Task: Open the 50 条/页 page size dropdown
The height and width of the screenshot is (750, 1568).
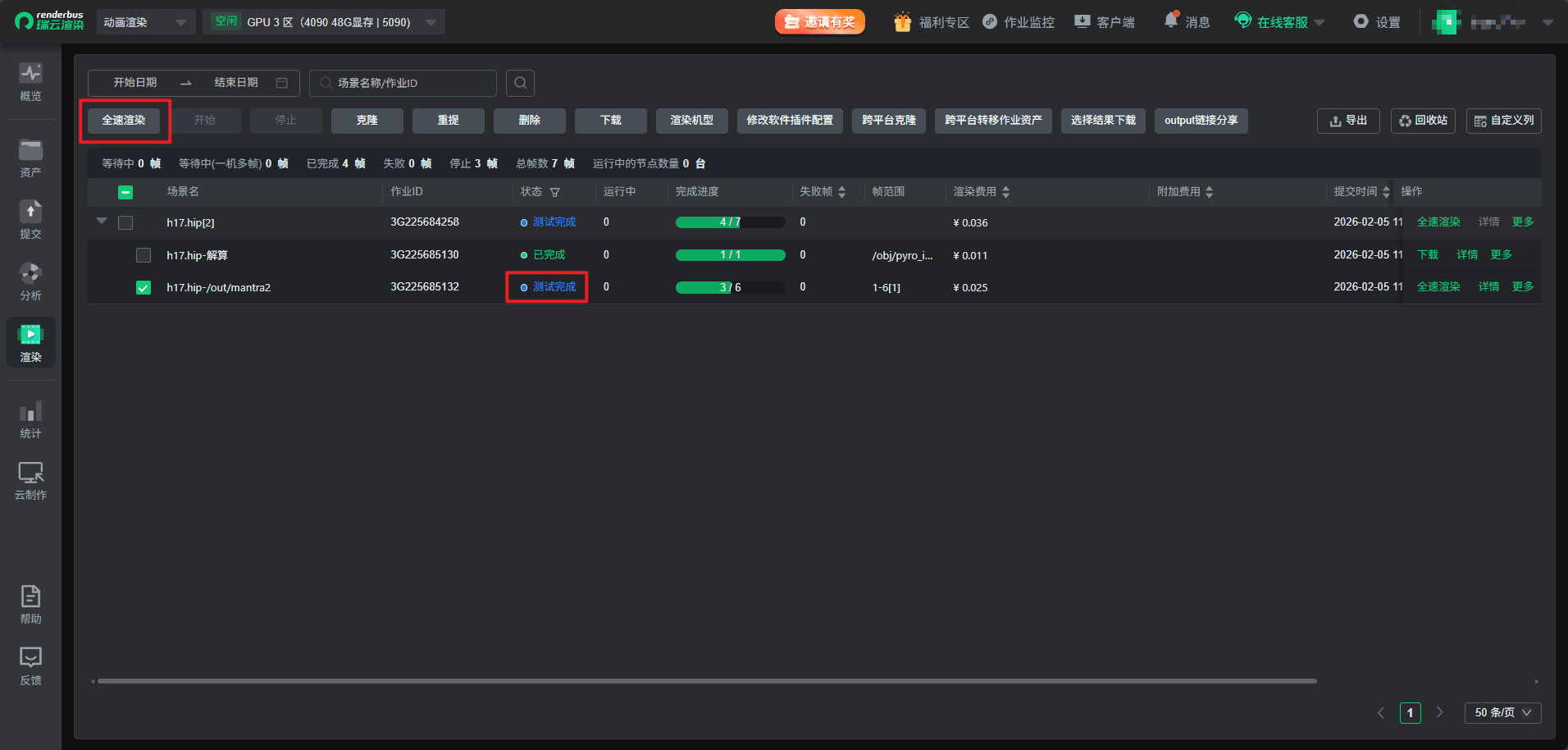Action: click(1502, 712)
